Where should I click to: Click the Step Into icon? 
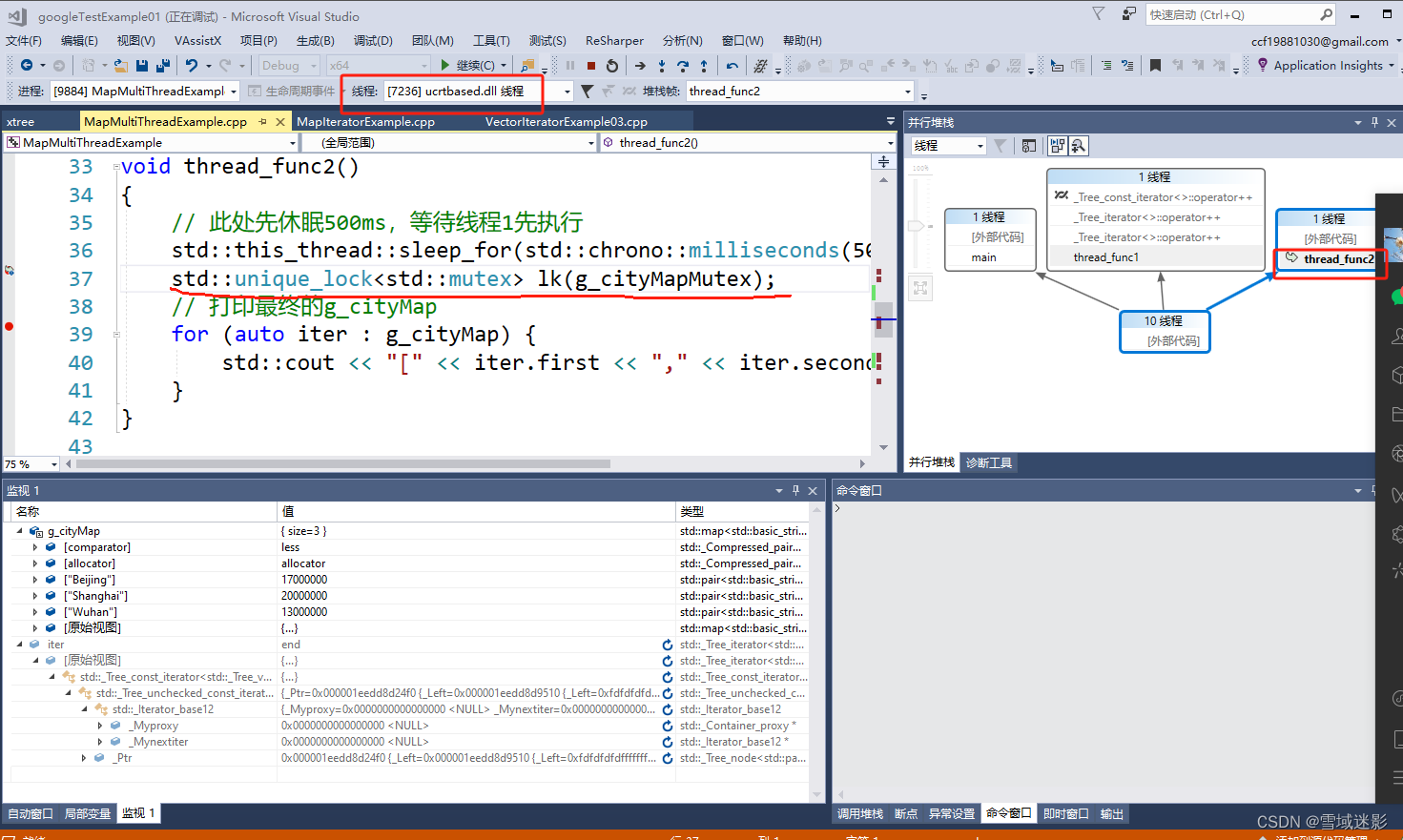(662, 66)
